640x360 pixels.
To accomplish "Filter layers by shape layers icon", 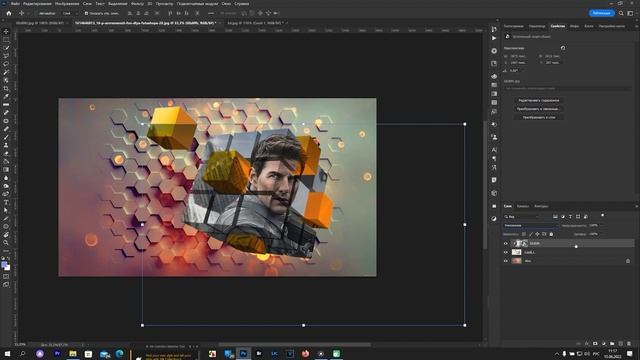I will (x=578, y=216).
